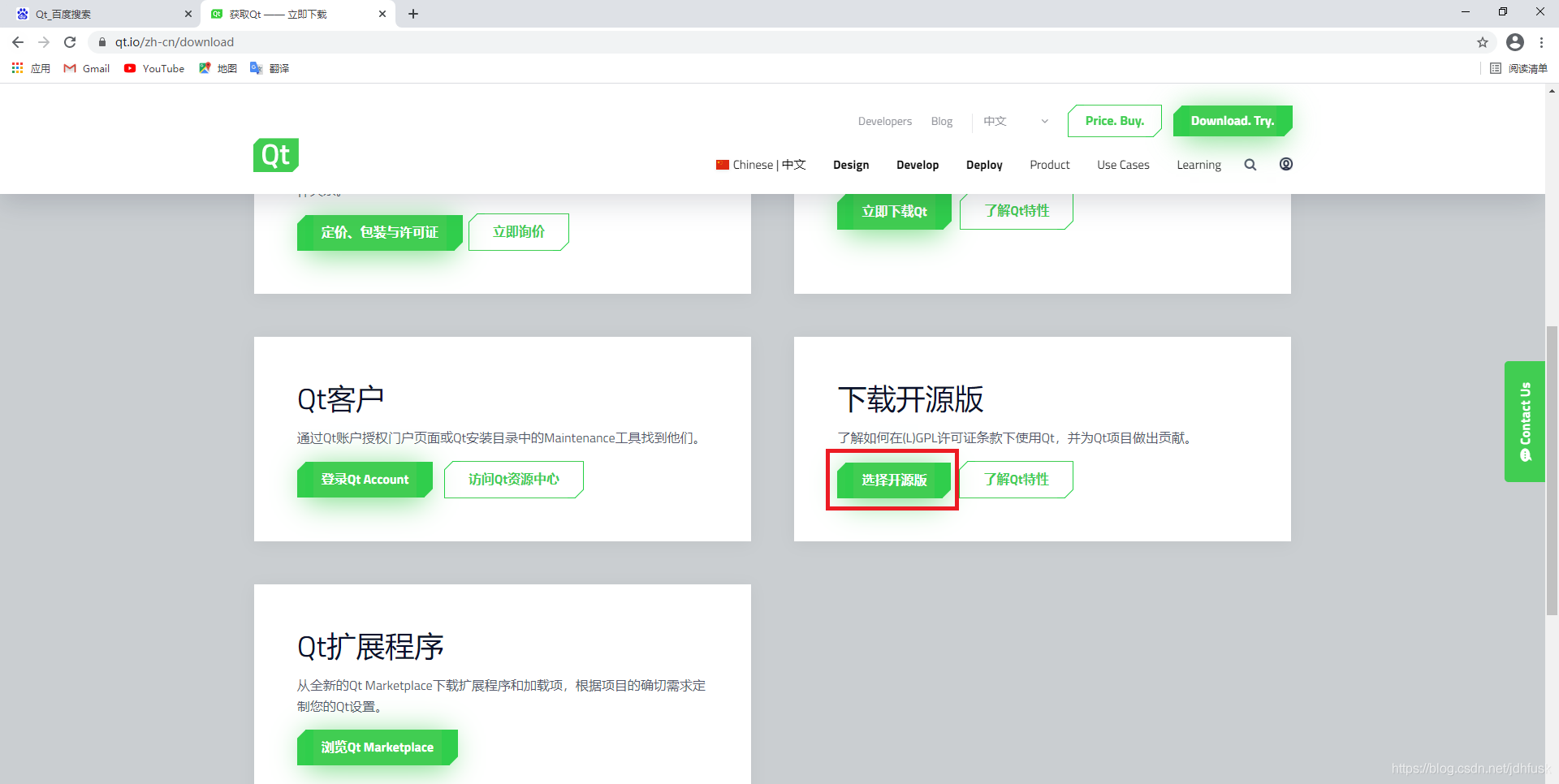Viewport: 1559px width, 784px height.
Task: Click the 访问Qt资源中心 button
Action: [514, 480]
